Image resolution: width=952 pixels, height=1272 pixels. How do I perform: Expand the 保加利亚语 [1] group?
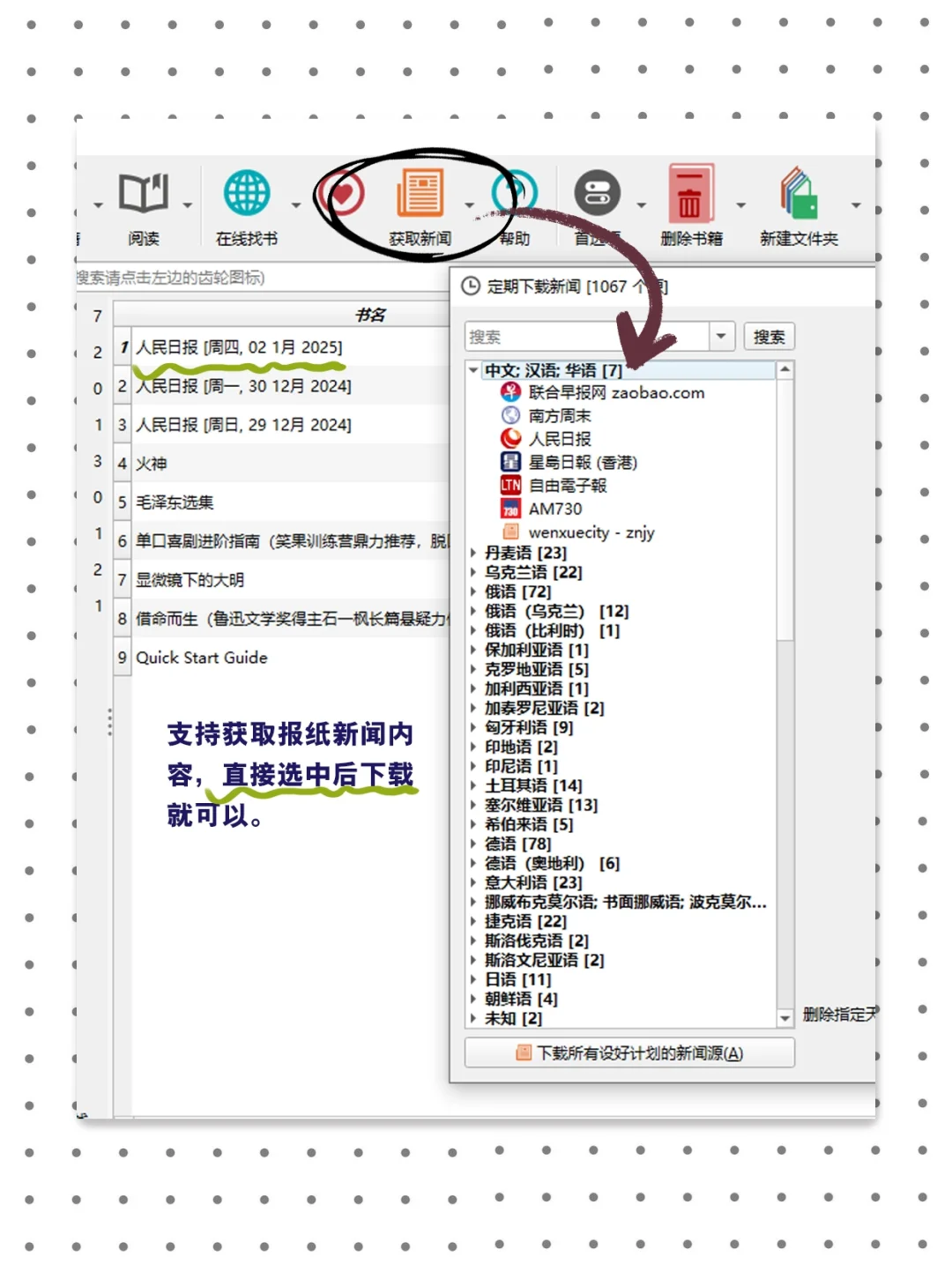pos(473,650)
